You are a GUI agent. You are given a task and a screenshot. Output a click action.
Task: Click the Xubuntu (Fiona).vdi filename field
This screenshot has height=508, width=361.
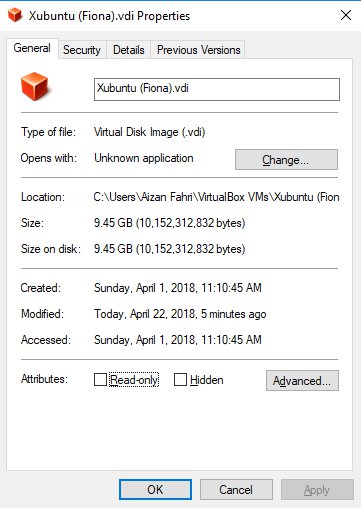point(217,89)
